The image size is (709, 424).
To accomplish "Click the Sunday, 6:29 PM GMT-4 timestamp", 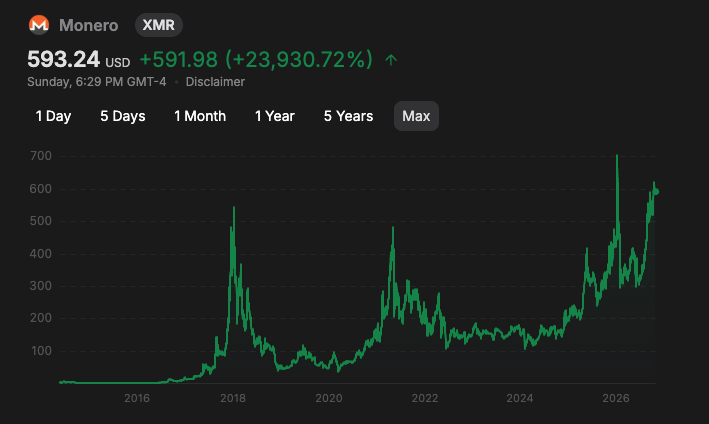I will point(97,82).
